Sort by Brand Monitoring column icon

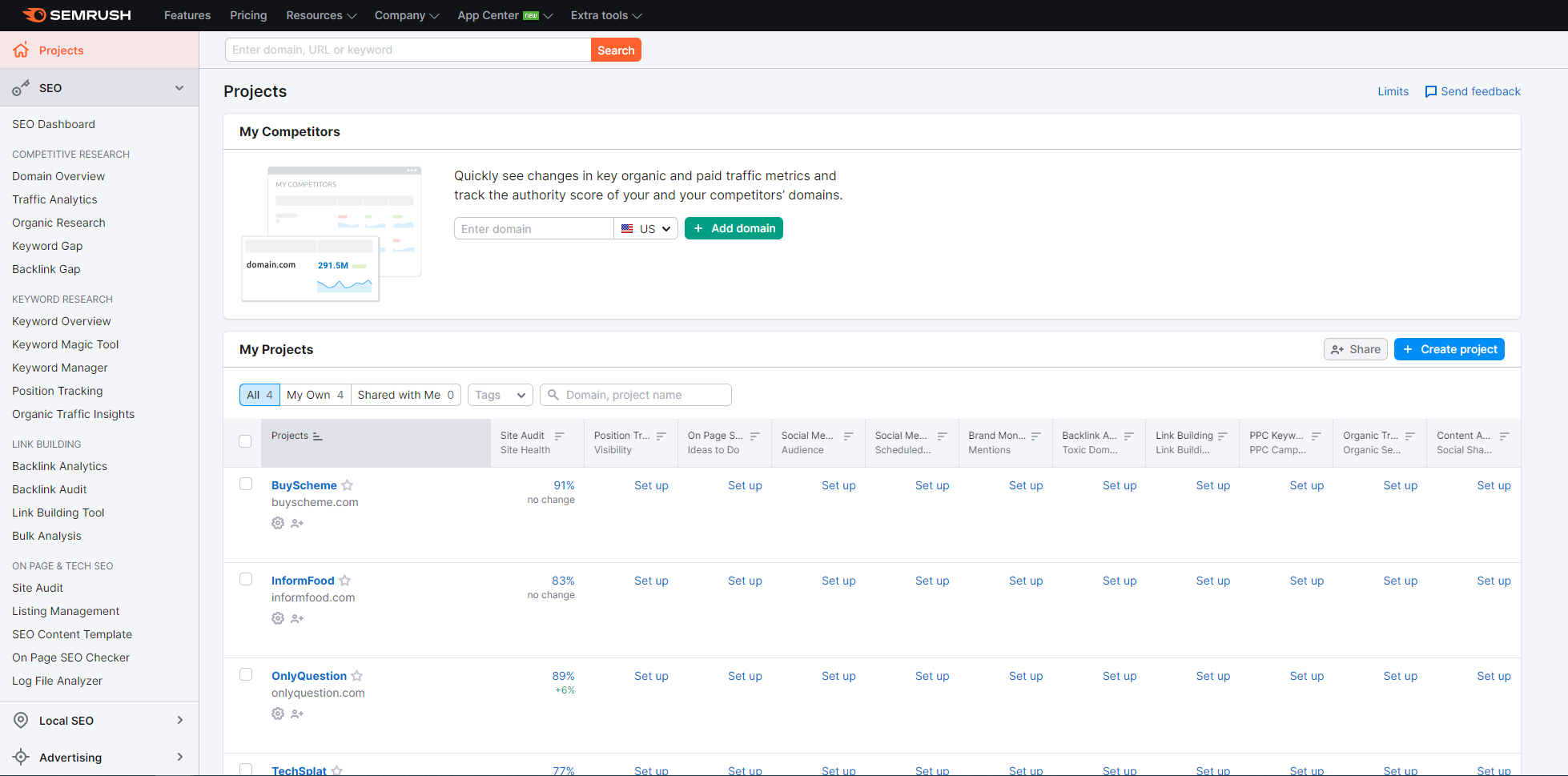click(1035, 436)
